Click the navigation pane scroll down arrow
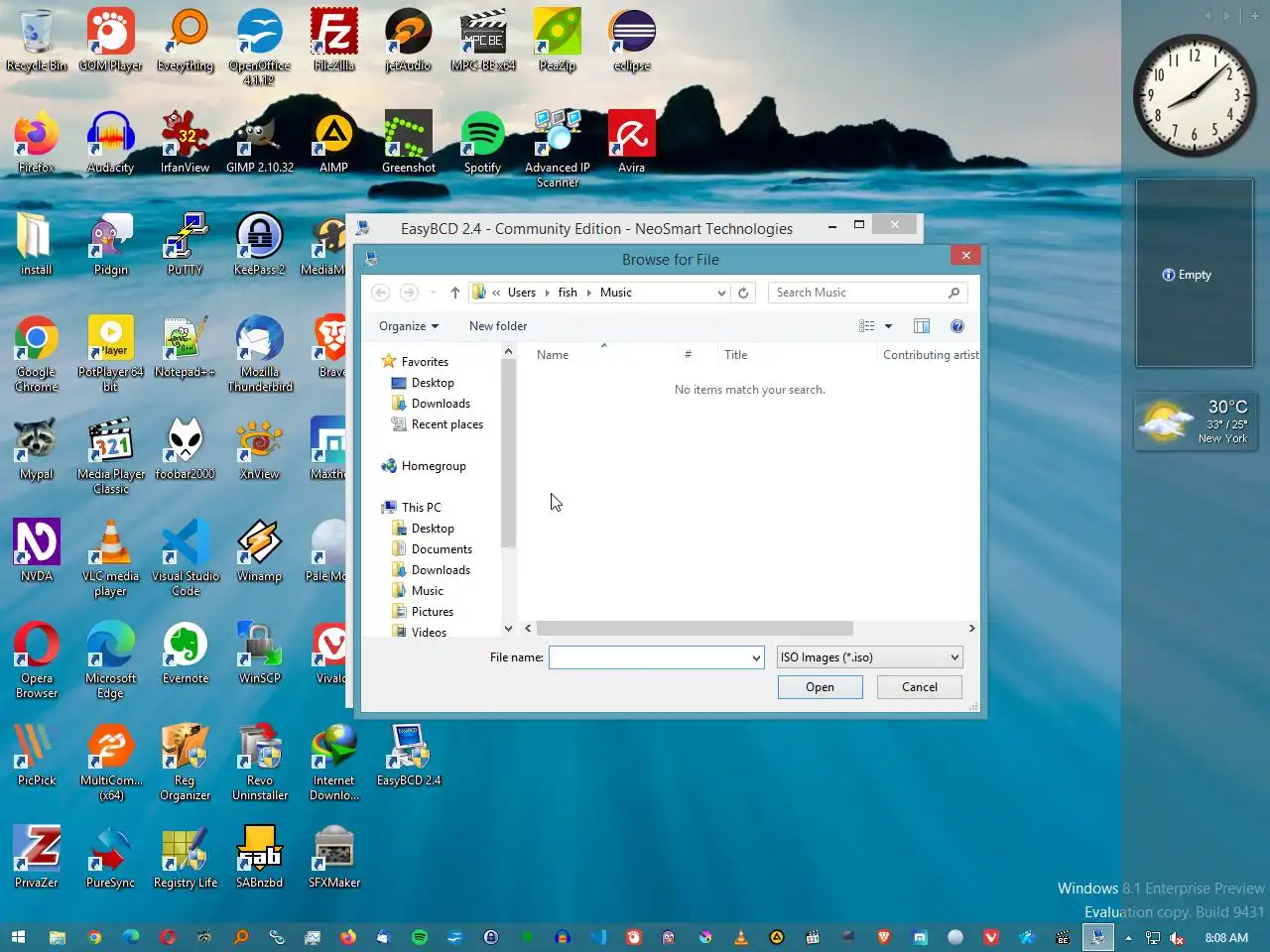This screenshot has width=1270, height=952. pyautogui.click(x=508, y=629)
